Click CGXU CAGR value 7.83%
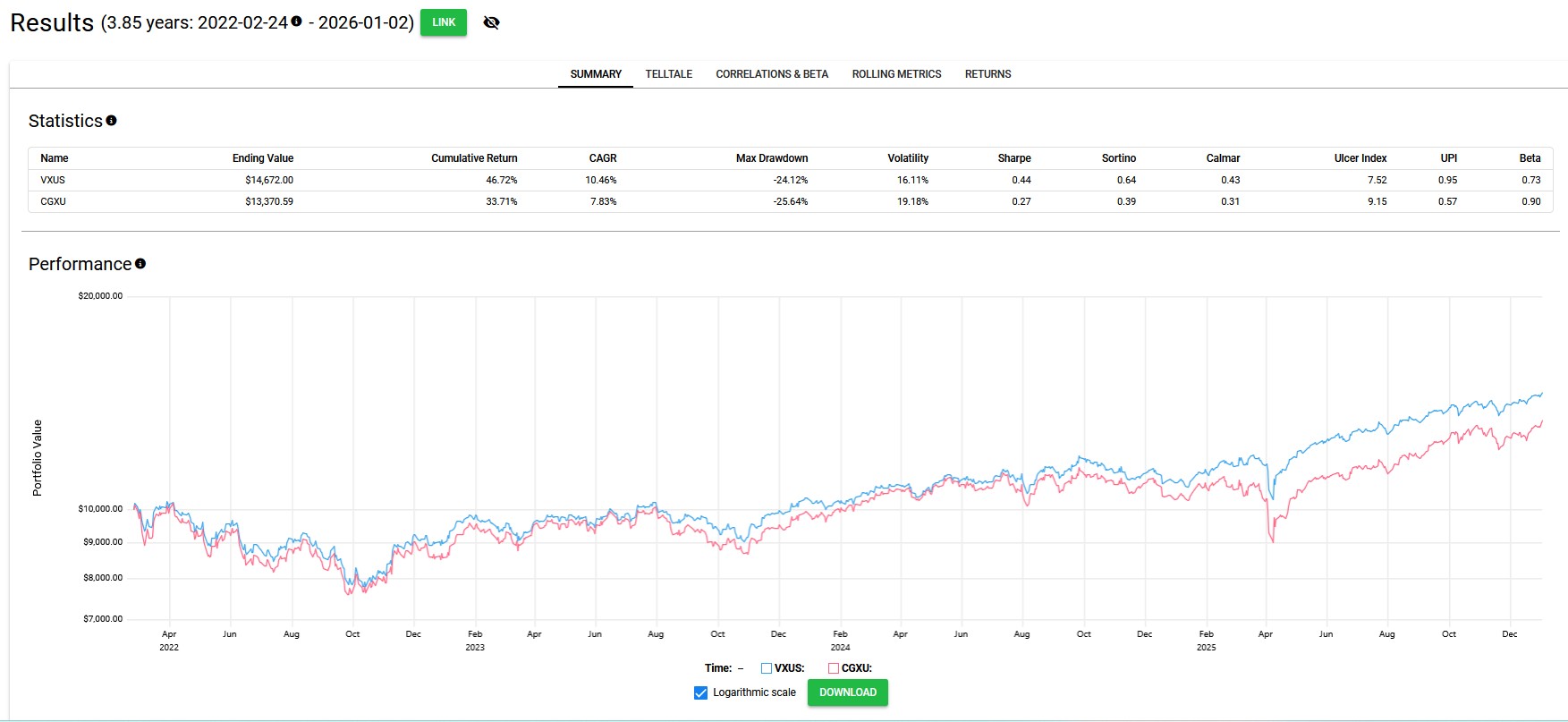The width and height of the screenshot is (1568, 722). point(604,201)
